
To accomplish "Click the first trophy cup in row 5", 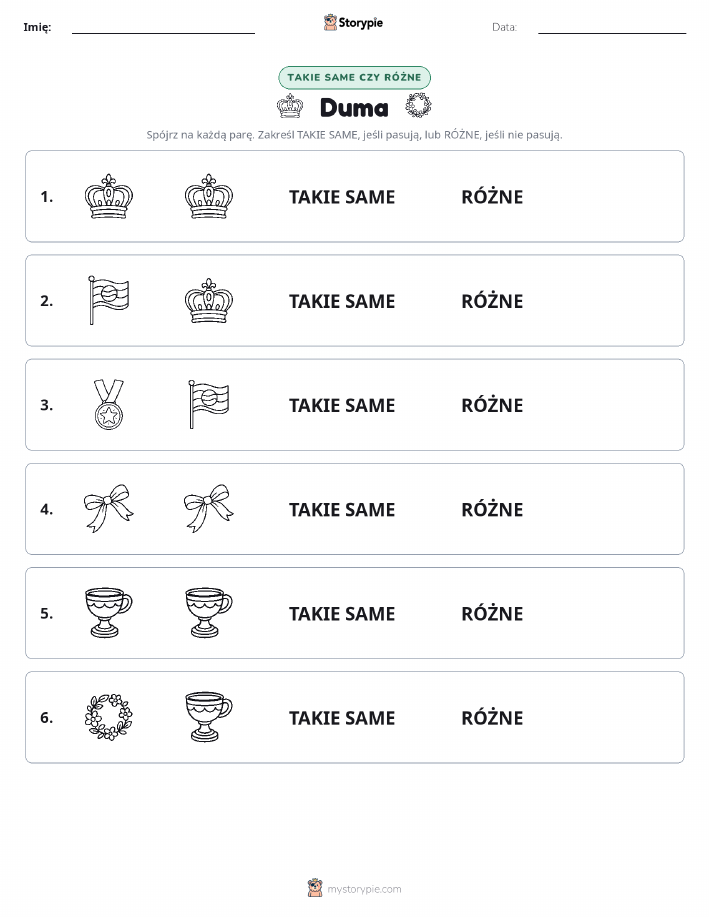I will click(109, 612).
